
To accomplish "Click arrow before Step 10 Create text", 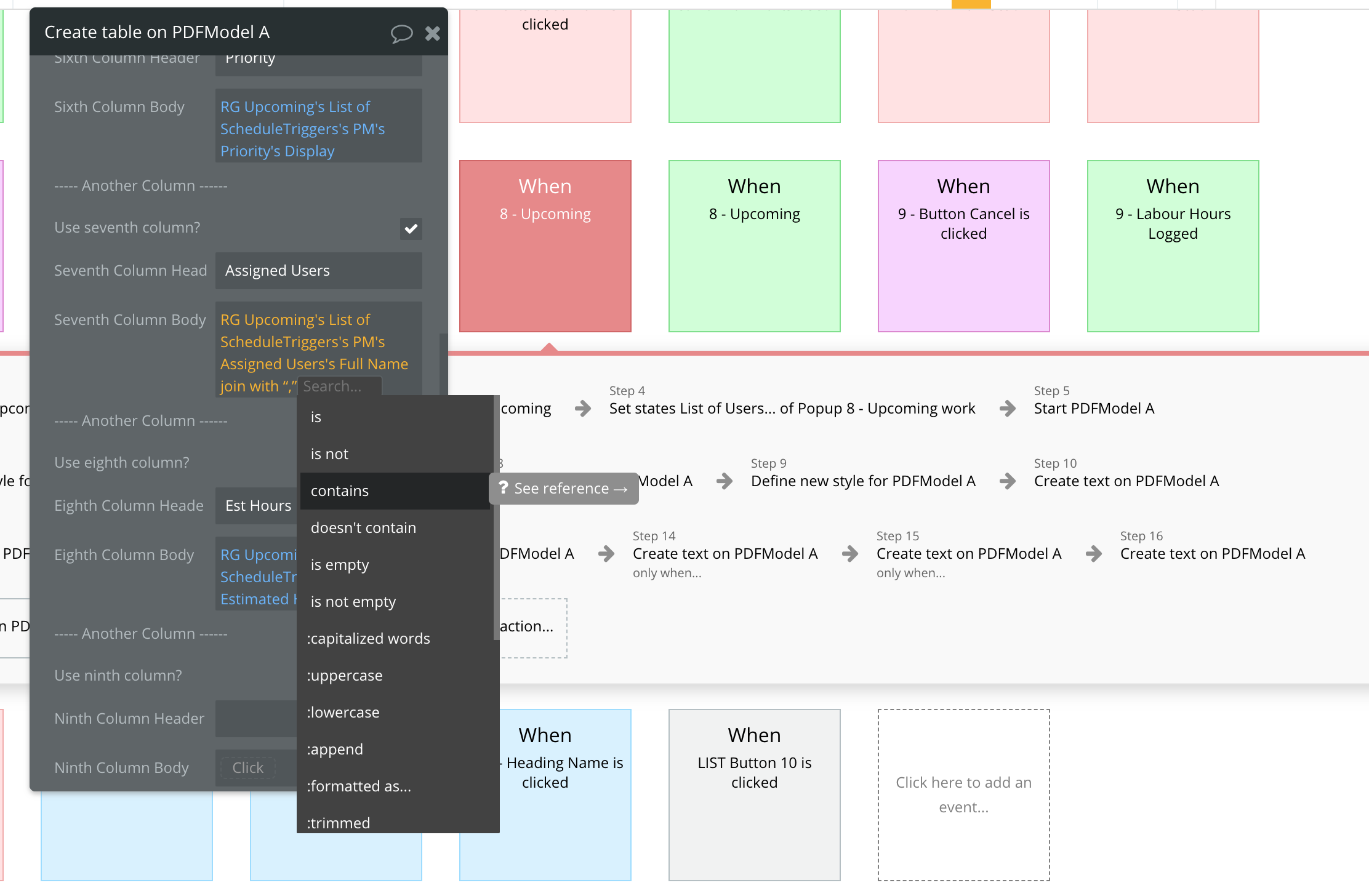I will pos(1008,481).
